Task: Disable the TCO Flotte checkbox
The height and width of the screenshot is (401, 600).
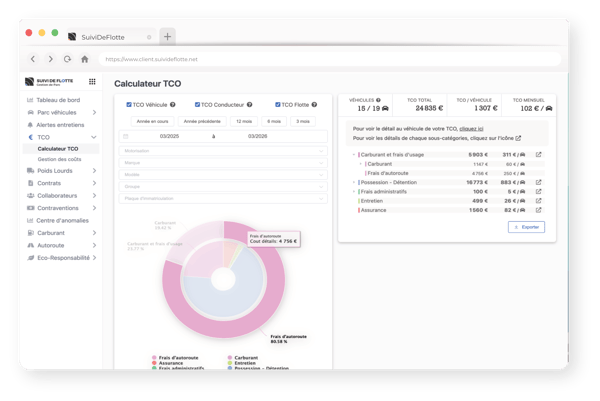Action: click(276, 105)
